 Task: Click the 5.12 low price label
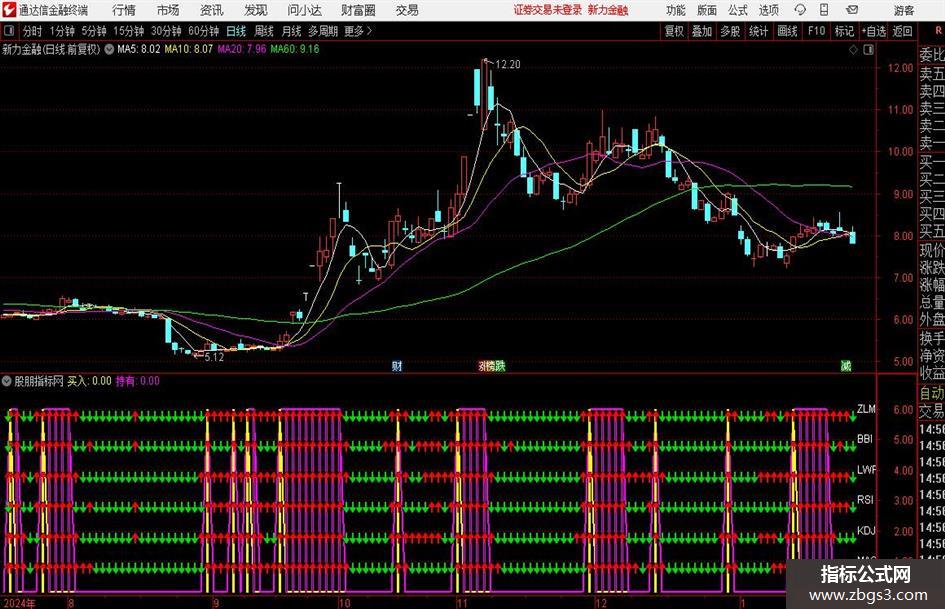click(214, 357)
